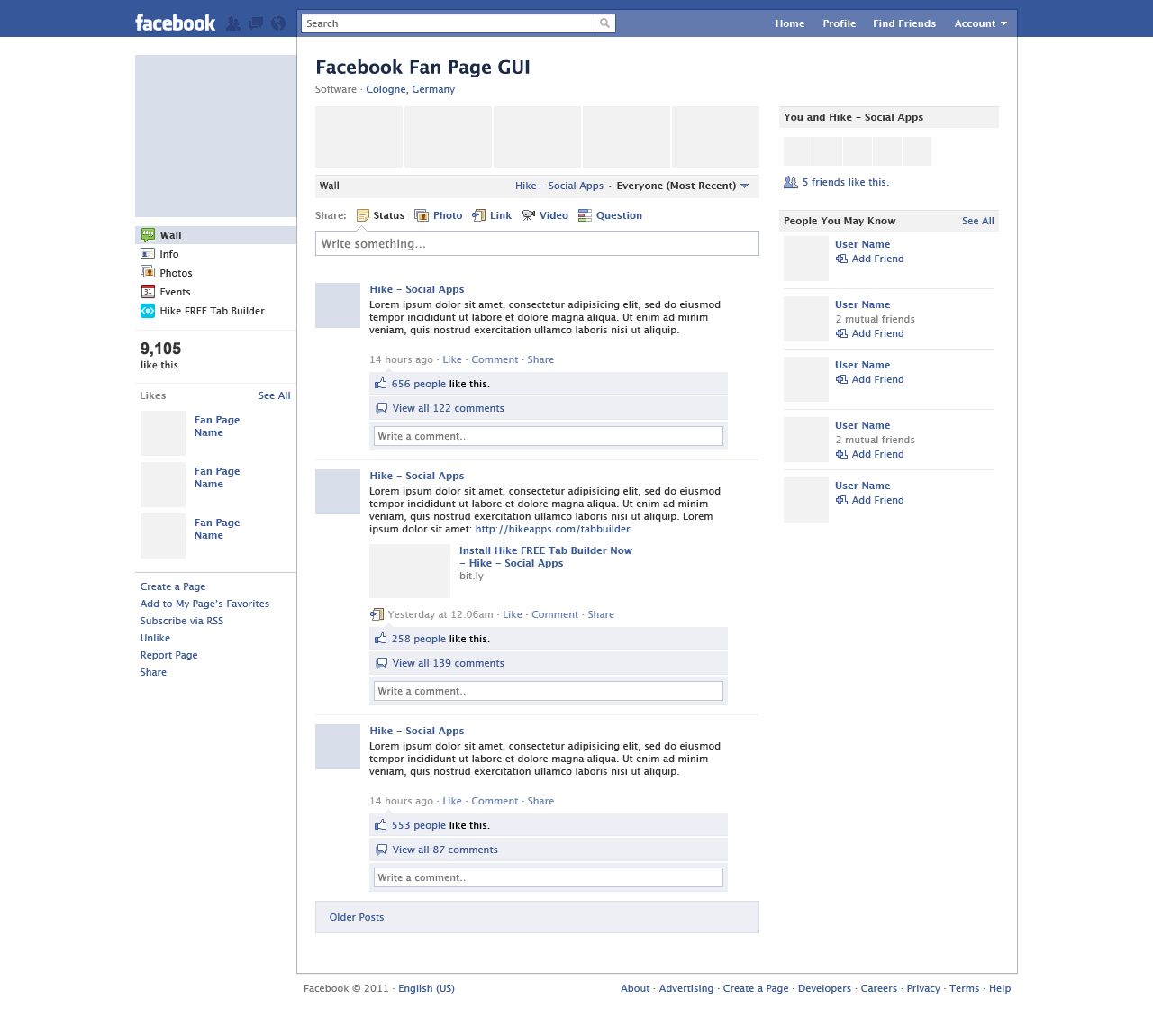Click the Link share icon
Screen dimensions: 1153x1036
[x=479, y=215]
